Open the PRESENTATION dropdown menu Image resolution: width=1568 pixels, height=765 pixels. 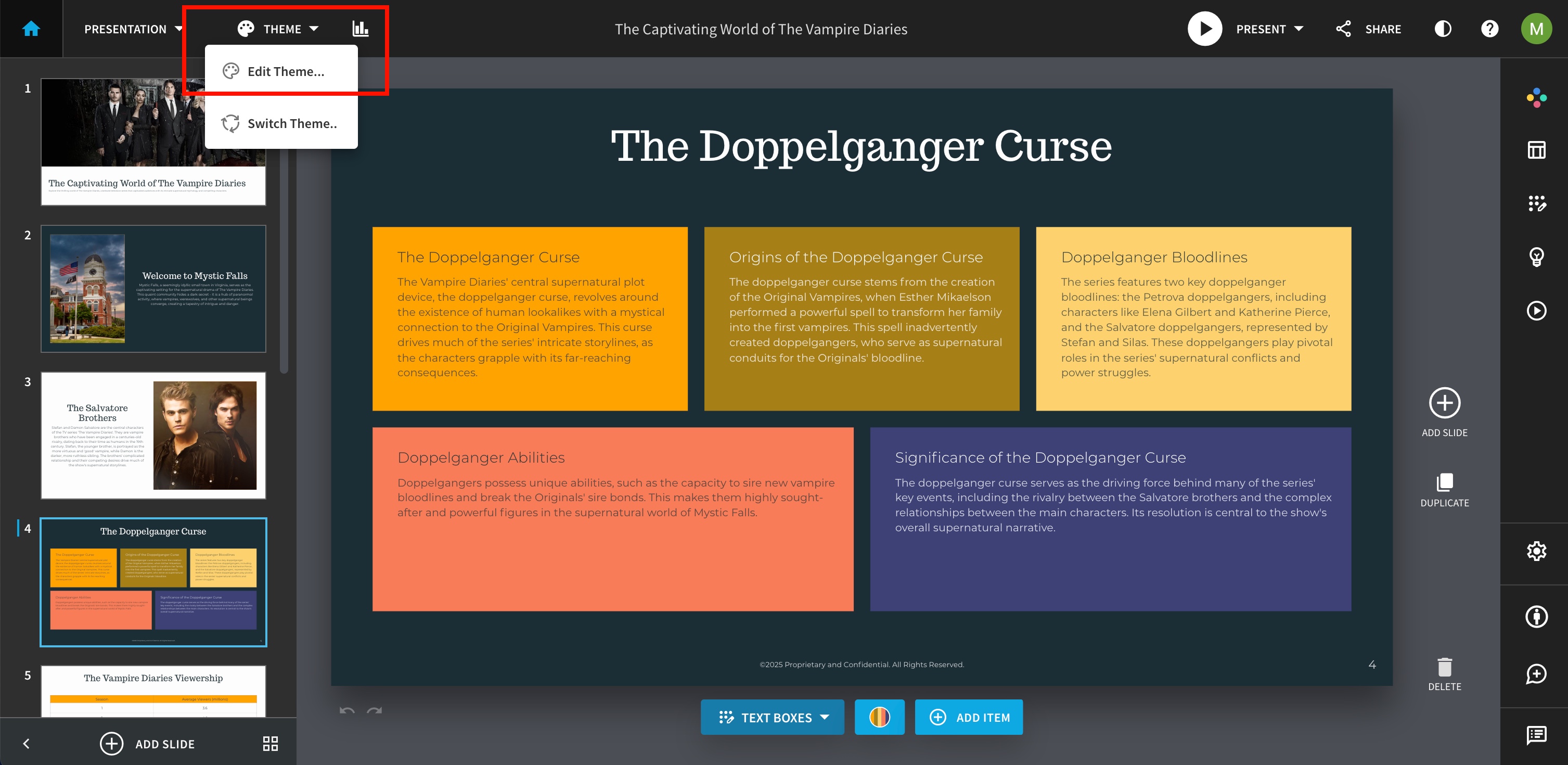(133, 29)
